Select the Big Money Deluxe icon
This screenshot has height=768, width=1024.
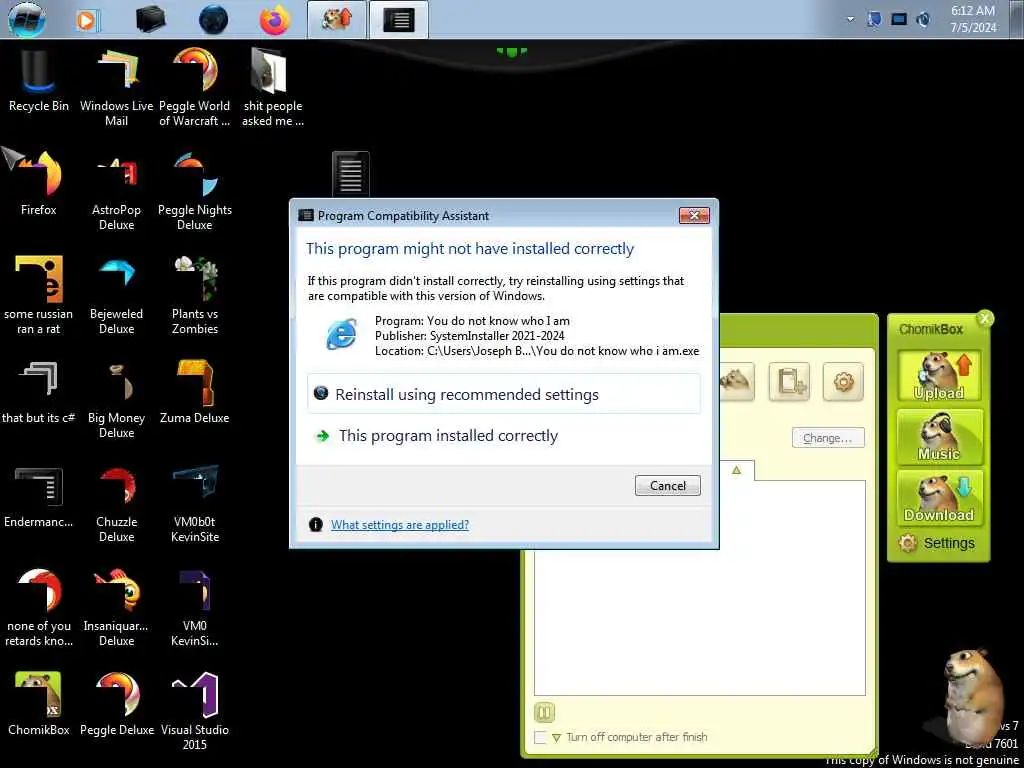point(116,400)
